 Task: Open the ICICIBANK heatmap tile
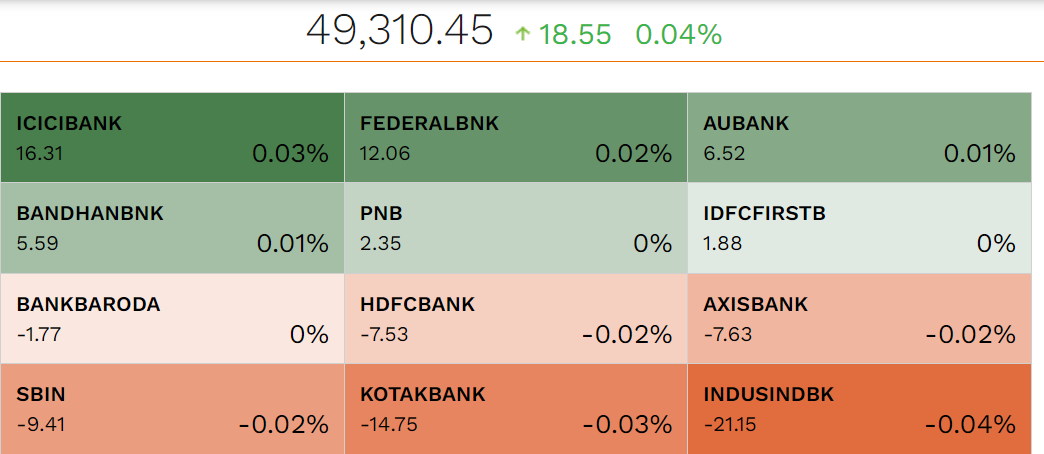pos(172,138)
